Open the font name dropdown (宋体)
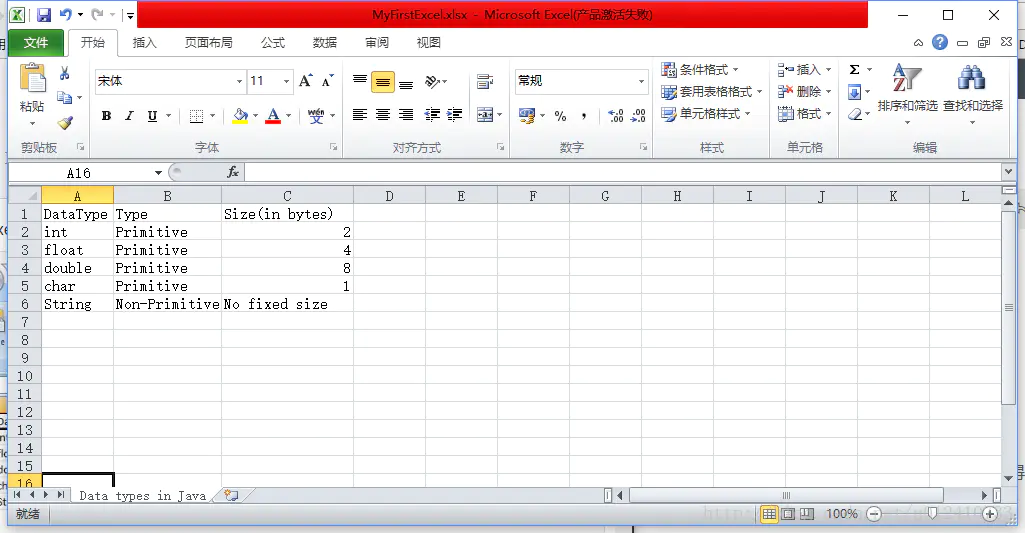 click(x=239, y=82)
